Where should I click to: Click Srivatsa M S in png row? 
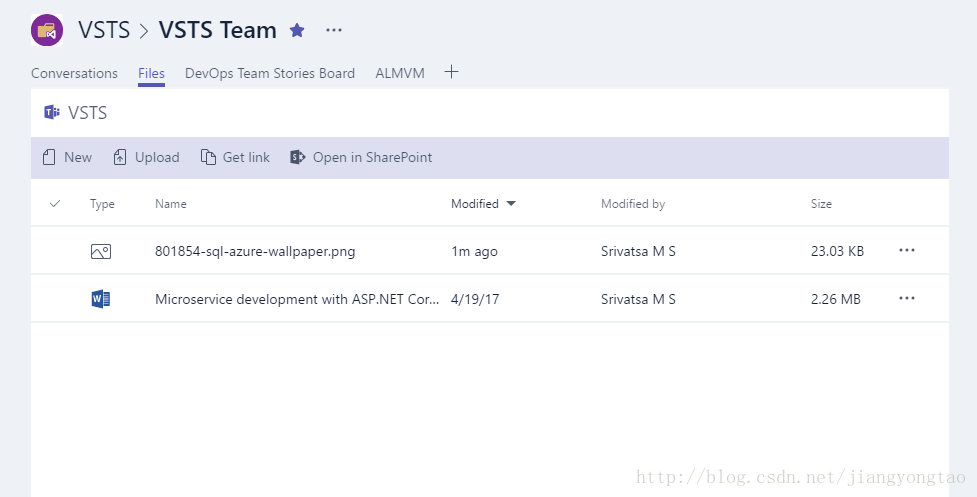pyautogui.click(x=638, y=252)
